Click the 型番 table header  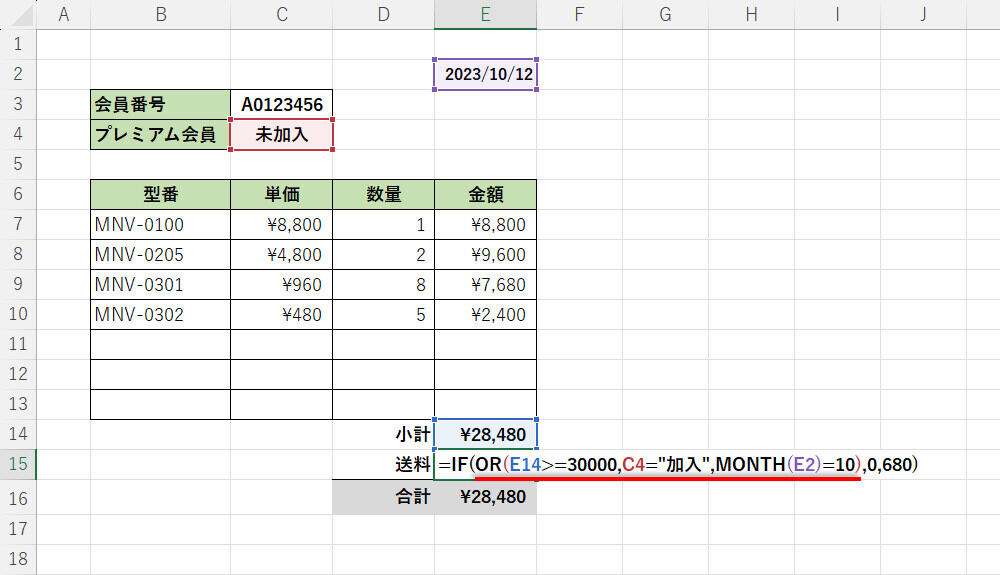pos(161,194)
